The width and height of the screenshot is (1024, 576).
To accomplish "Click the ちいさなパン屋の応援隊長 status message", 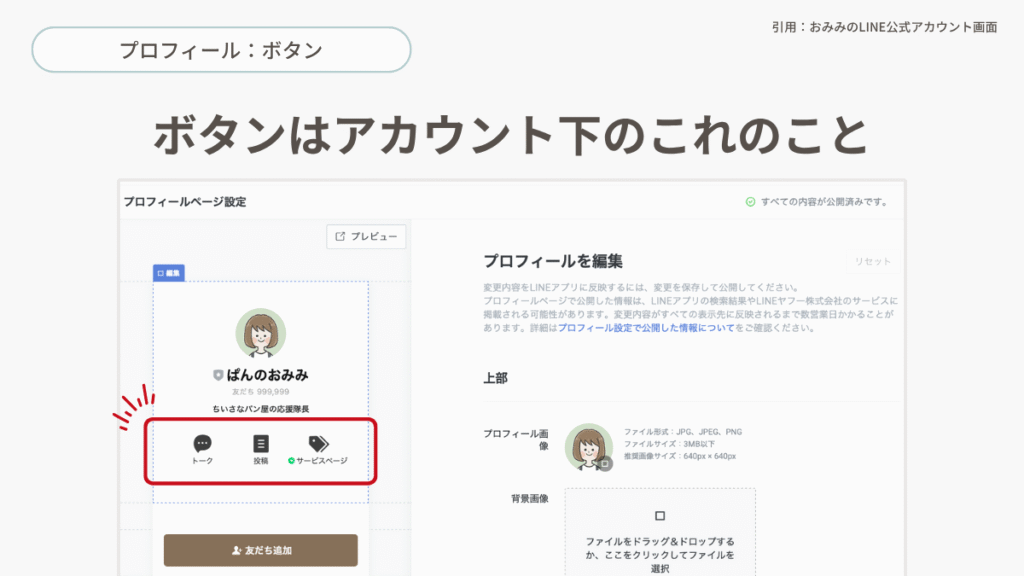I will click(x=260, y=408).
